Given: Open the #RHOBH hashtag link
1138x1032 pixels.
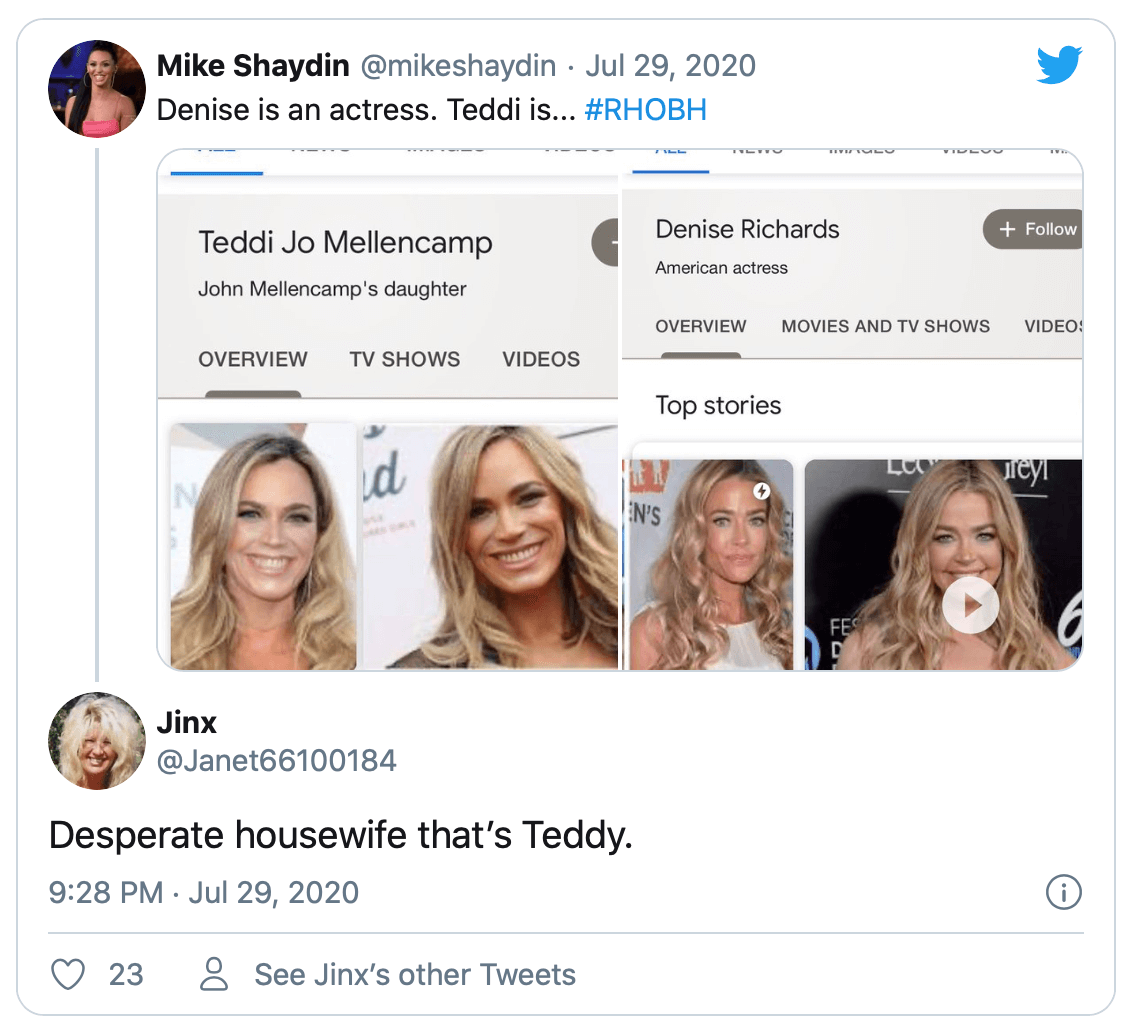Looking at the screenshot, I should point(645,110).
